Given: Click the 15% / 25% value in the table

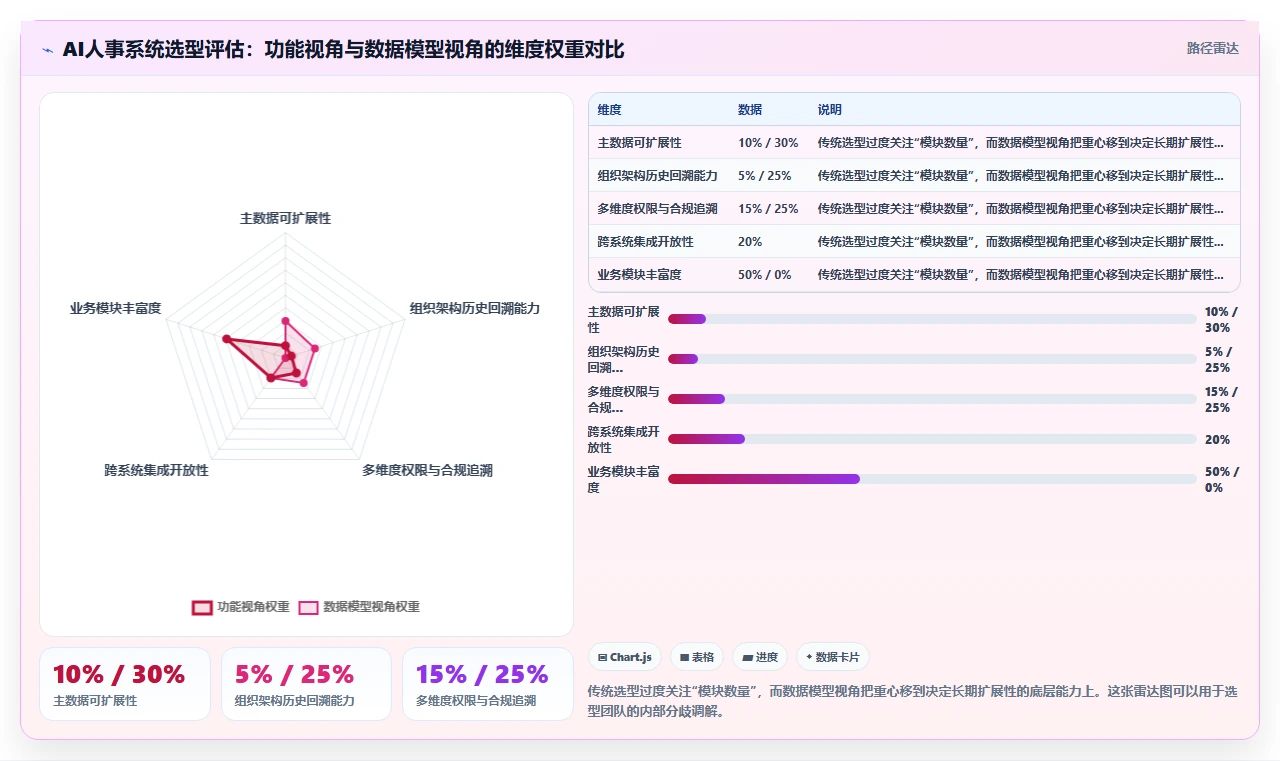Looking at the screenshot, I should [768, 209].
